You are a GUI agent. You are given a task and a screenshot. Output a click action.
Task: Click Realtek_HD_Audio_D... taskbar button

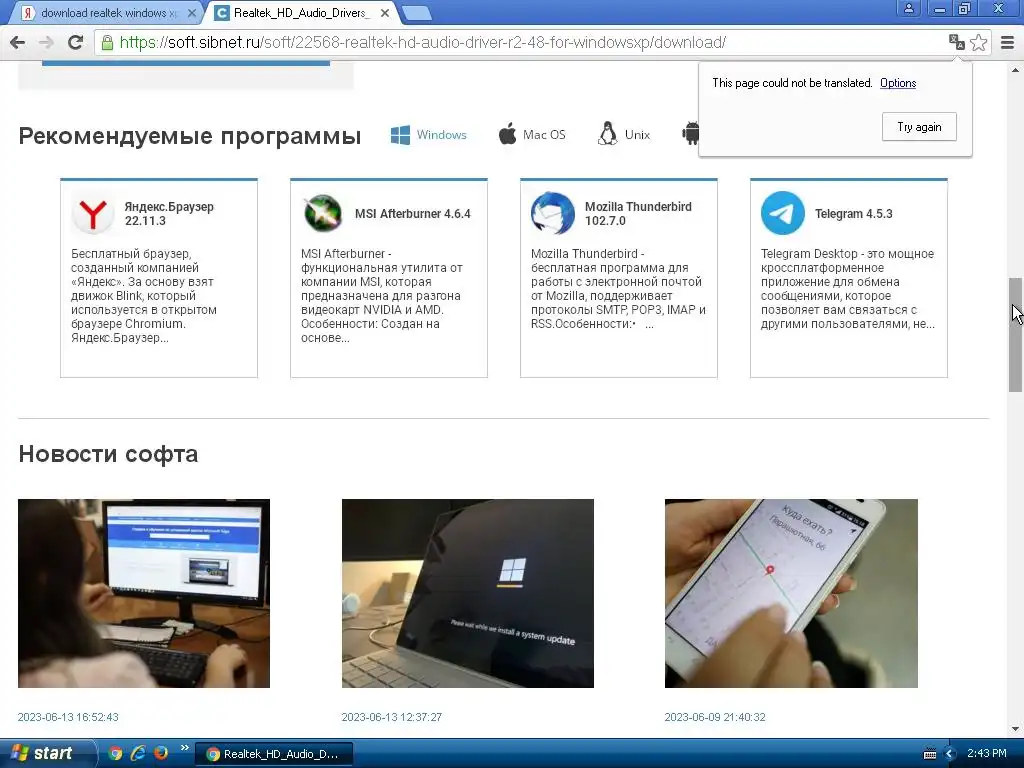[x=274, y=754]
